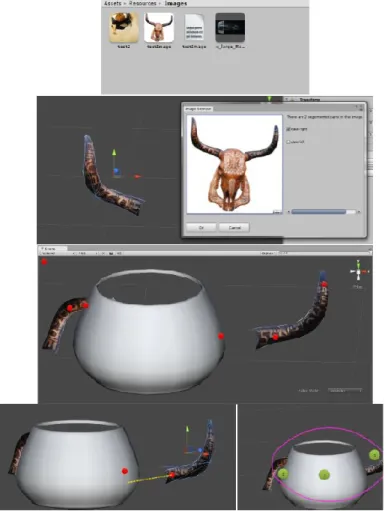Uncheck the checked right-horn segment checkbox

pos(288,129)
